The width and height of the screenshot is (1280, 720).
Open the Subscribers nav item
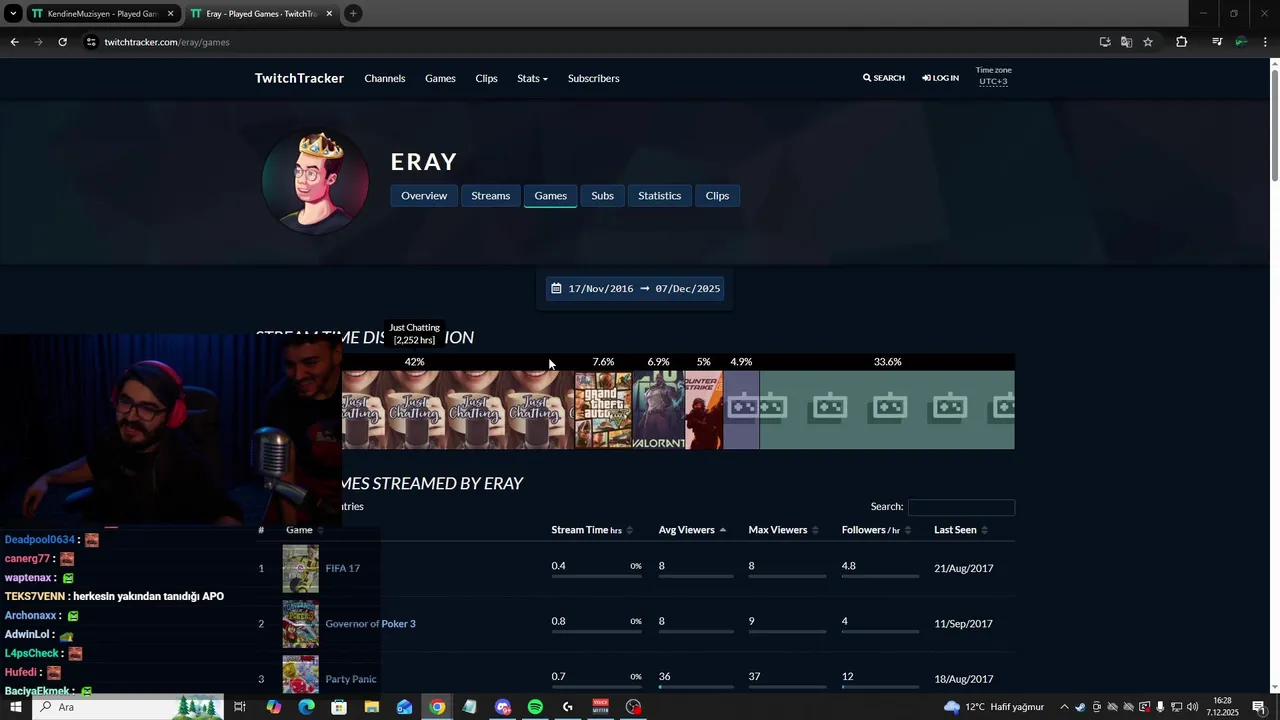pos(594,78)
